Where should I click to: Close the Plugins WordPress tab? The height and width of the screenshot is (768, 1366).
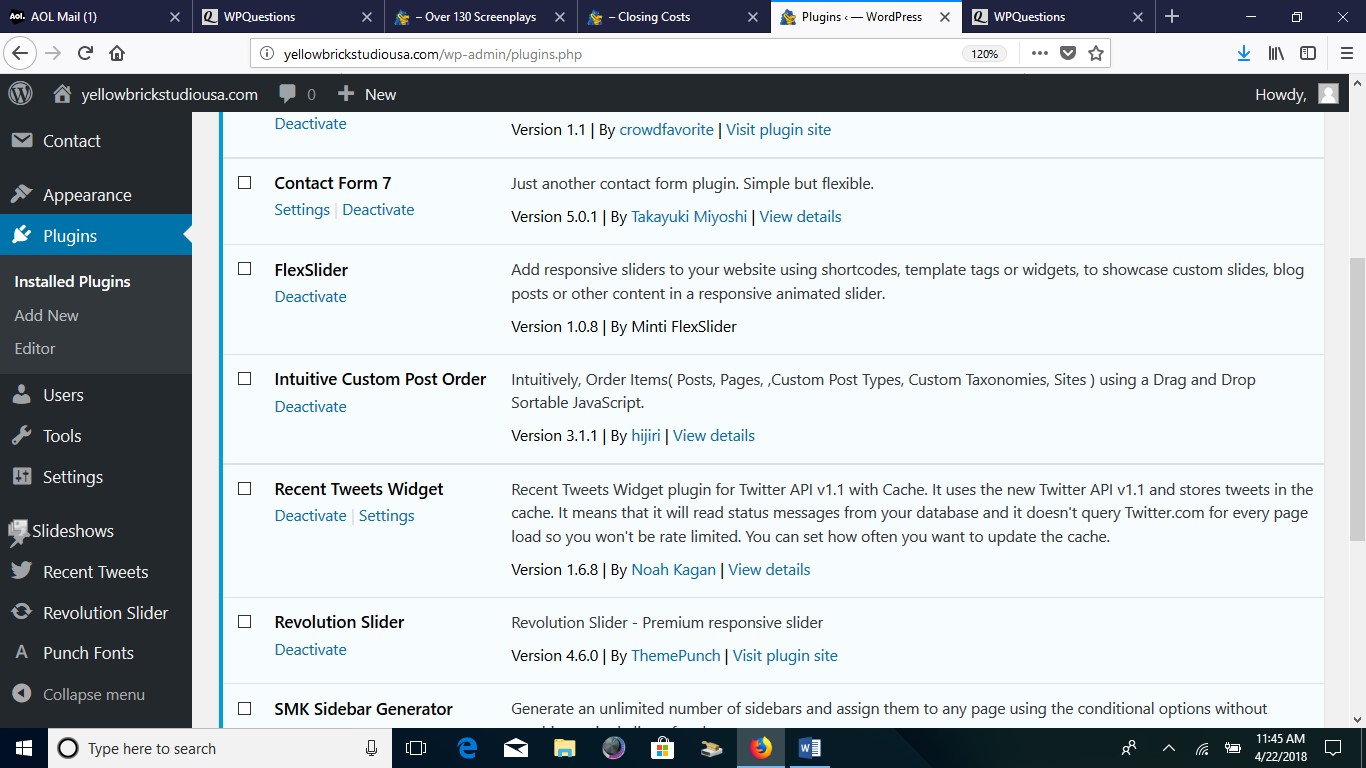pyautogui.click(x=946, y=17)
